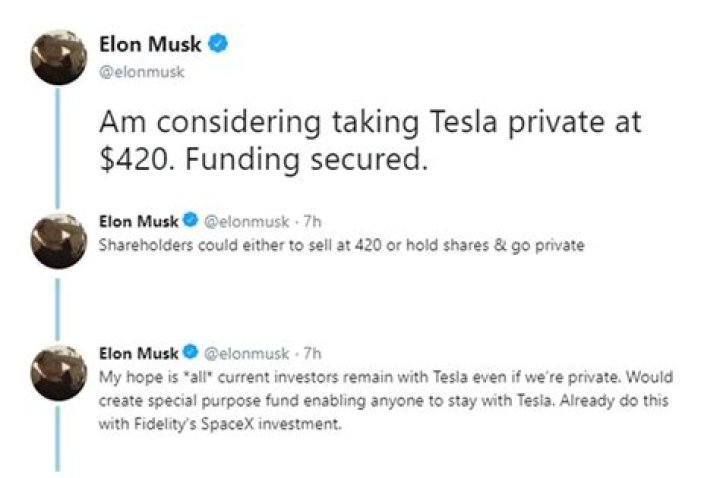Click the Elon Musk name on the Shareholders tweet
The height and width of the screenshot is (478, 720).
[138, 221]
